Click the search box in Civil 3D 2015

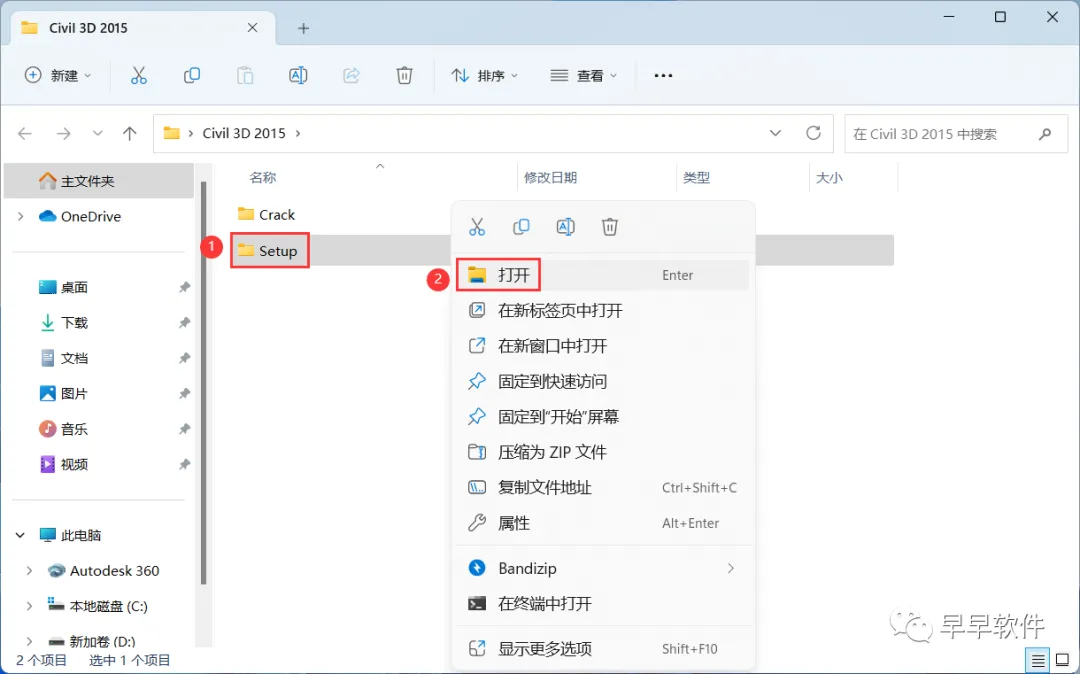coord(956,134)
